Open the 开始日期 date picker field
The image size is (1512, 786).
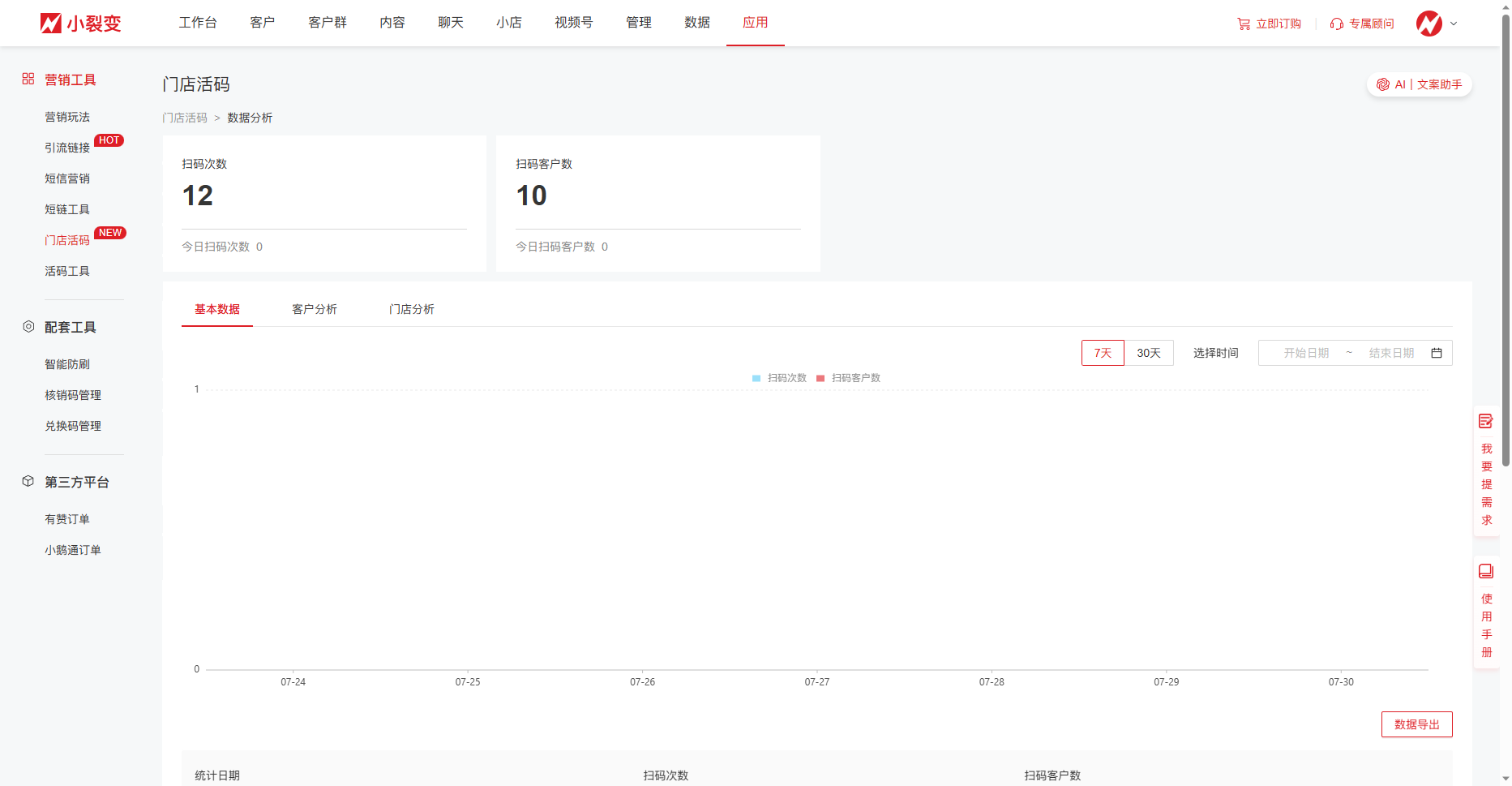tap(1306, 354)
